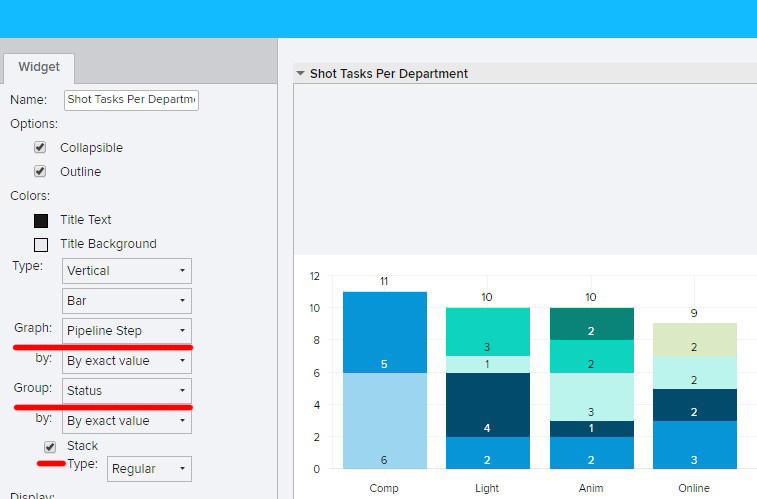Expand the Pipeline Step graph dropdown
757x499 pixels.
point(127,330)
